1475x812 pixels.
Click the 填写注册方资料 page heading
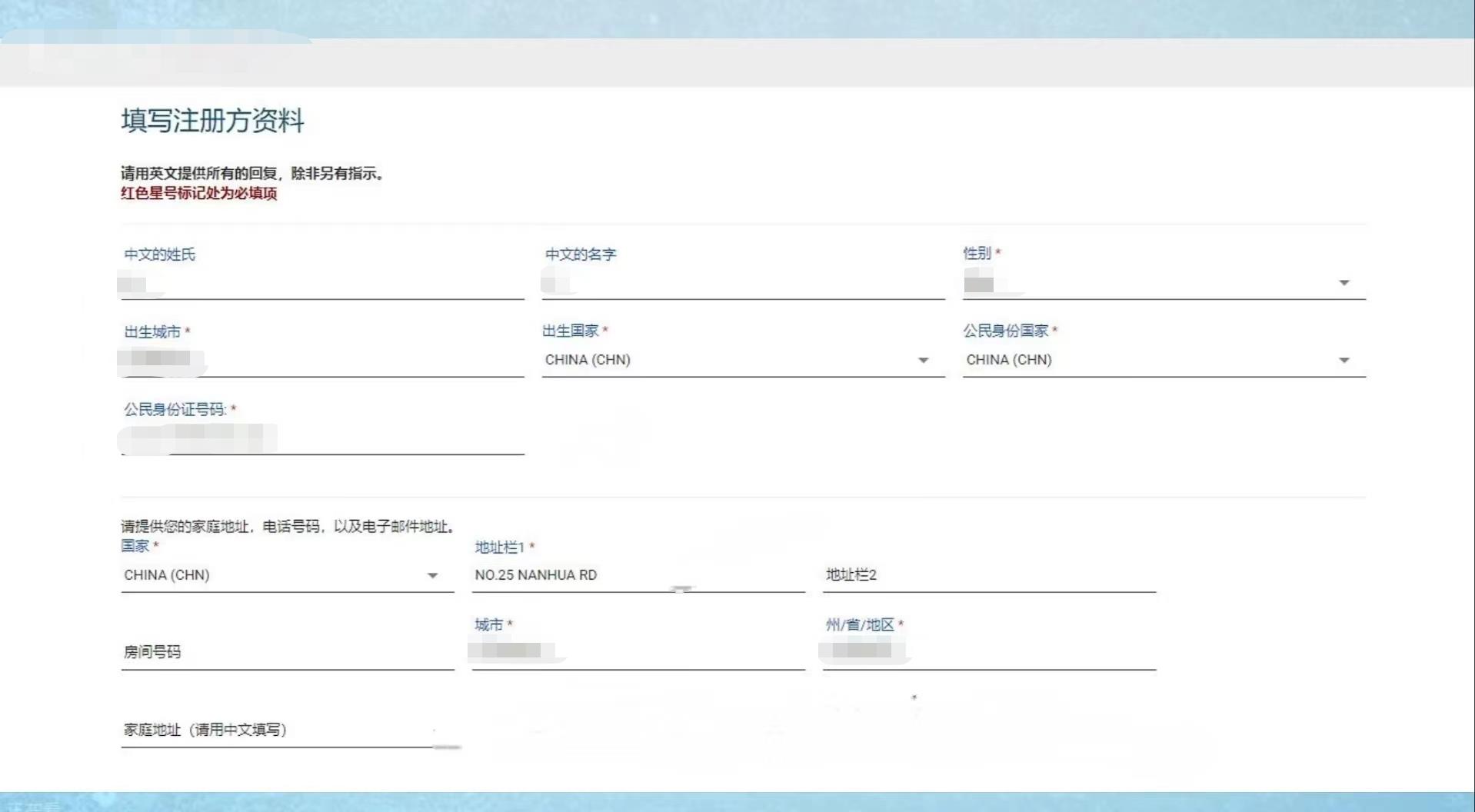click(x=212, y=121)
